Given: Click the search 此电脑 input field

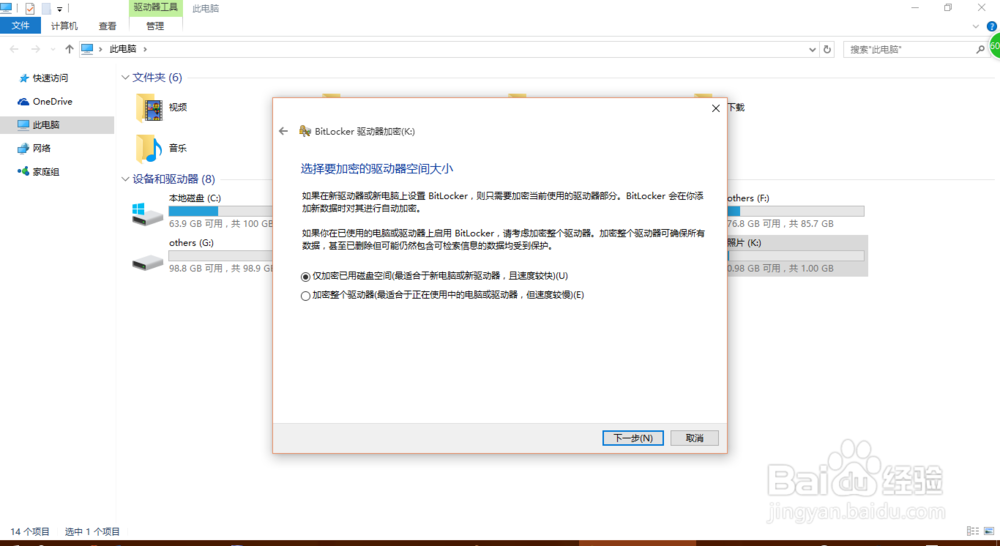Looking at the screenshot, I should click(910, 49).
